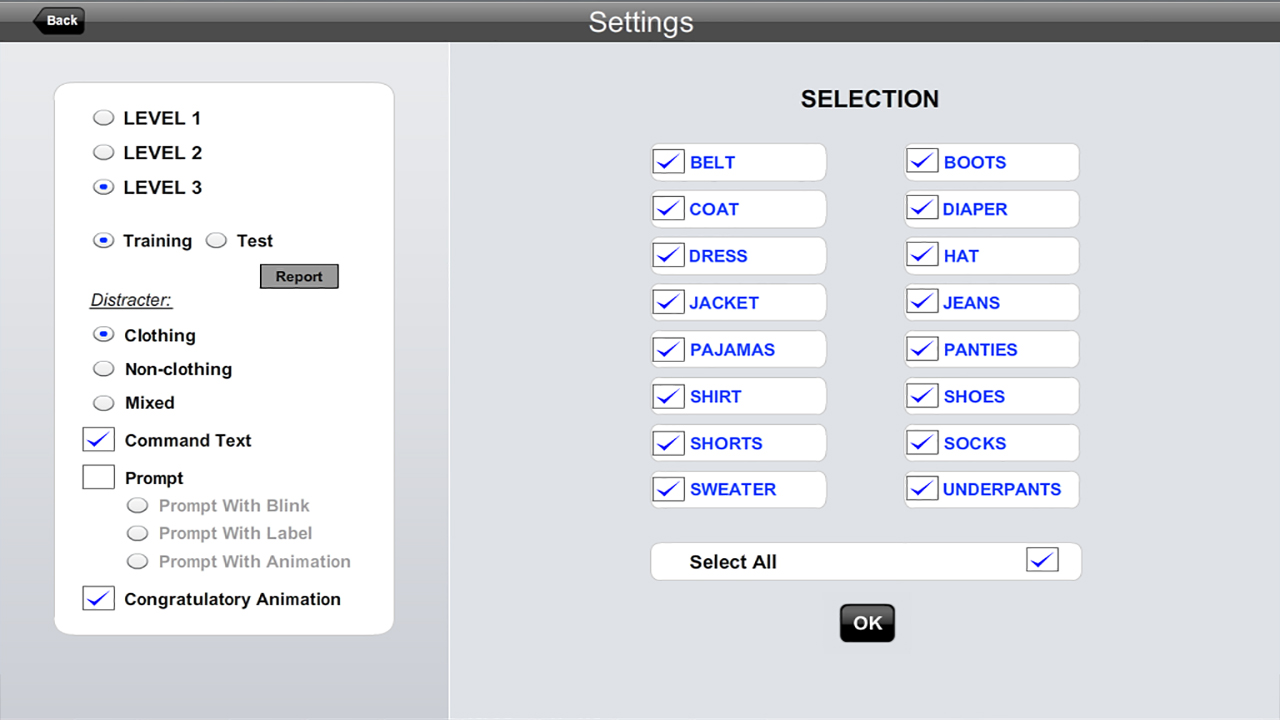Set distracter to Non-clothing
The image size is (1280, 720).
click(x=104, y=369)
